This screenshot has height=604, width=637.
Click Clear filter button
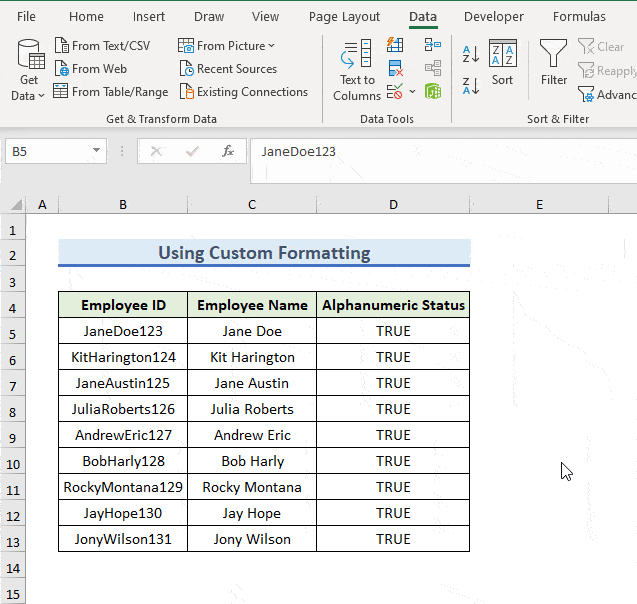click(x=601, y=47)
